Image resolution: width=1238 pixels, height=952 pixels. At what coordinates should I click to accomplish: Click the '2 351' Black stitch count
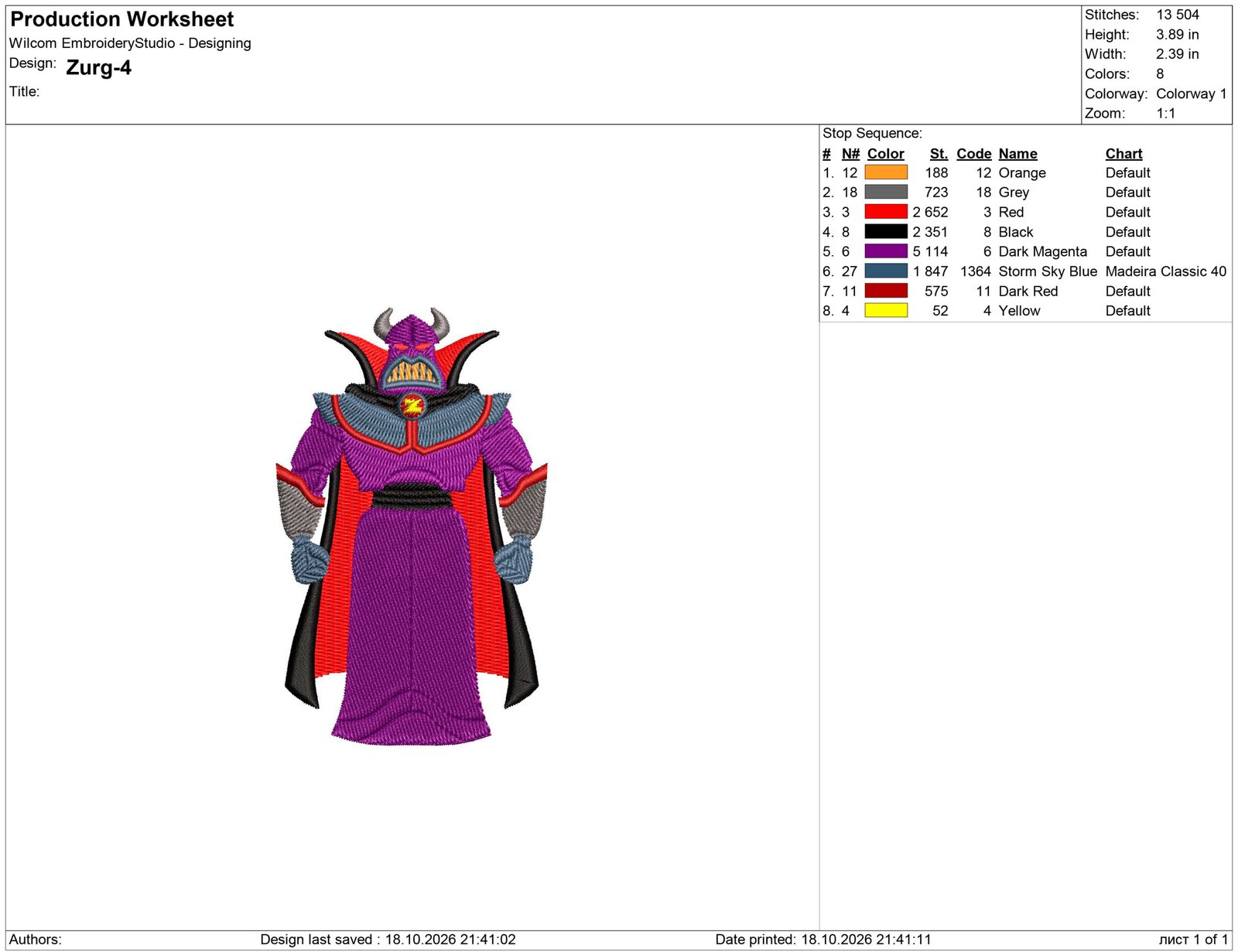tap(930, 232)
